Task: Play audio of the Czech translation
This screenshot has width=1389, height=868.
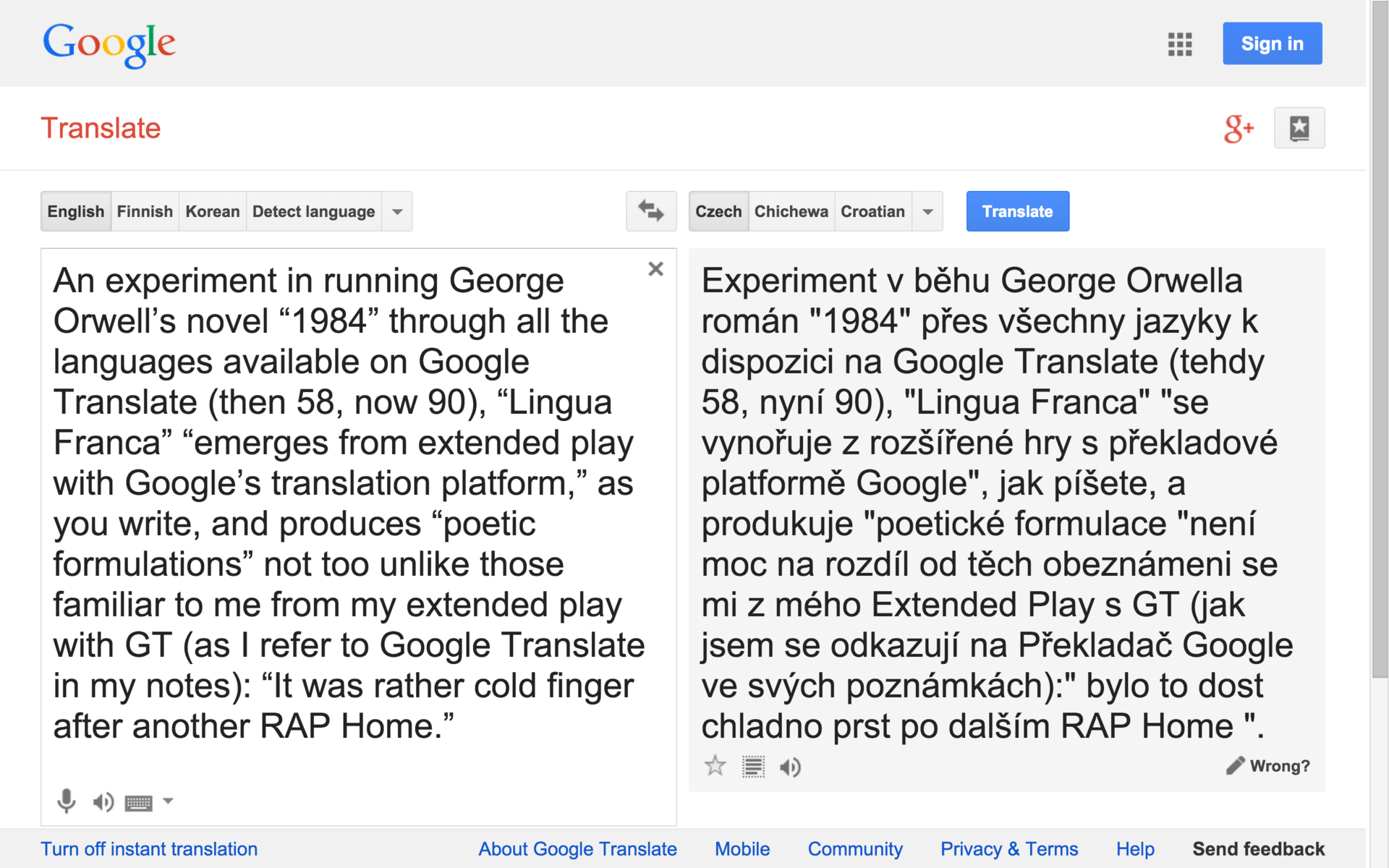Action: click(790, 767)
